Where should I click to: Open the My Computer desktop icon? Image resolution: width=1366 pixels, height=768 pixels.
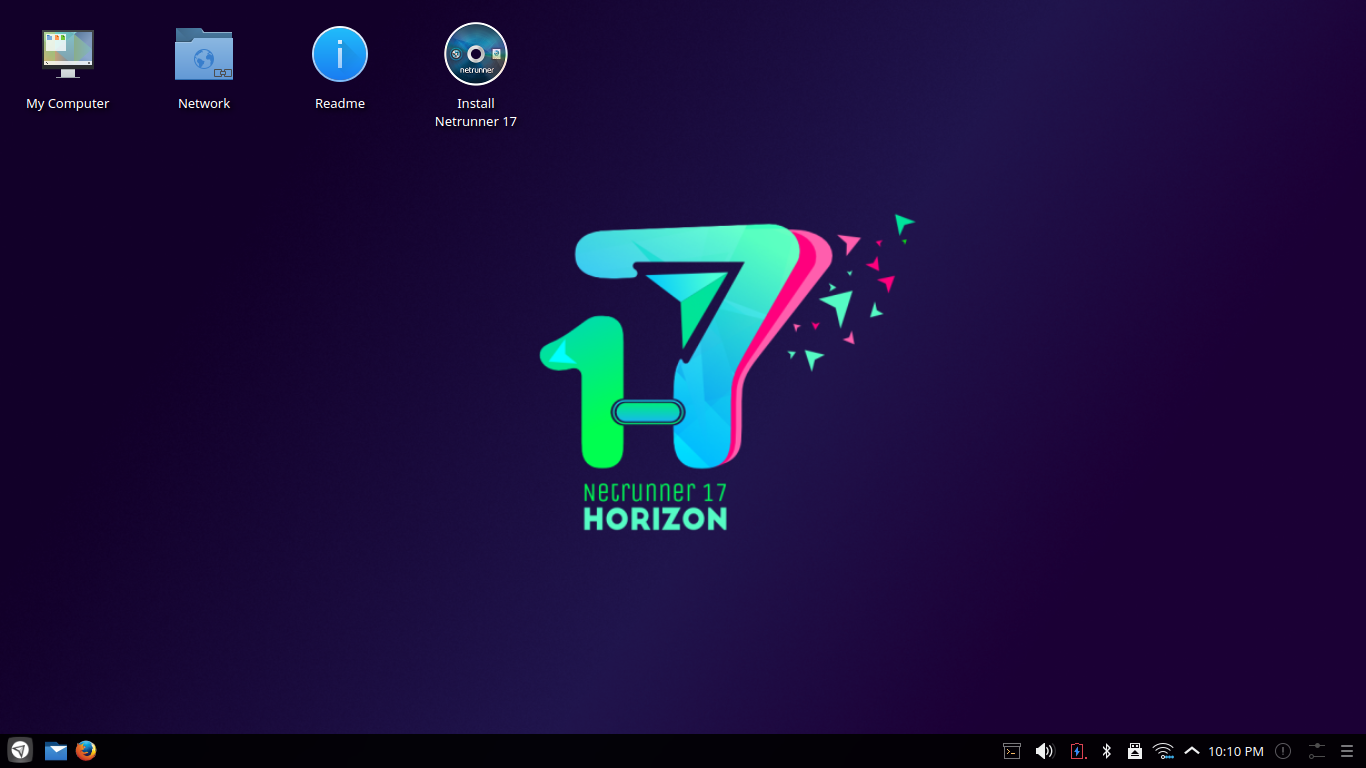click(x=68, y=54)
